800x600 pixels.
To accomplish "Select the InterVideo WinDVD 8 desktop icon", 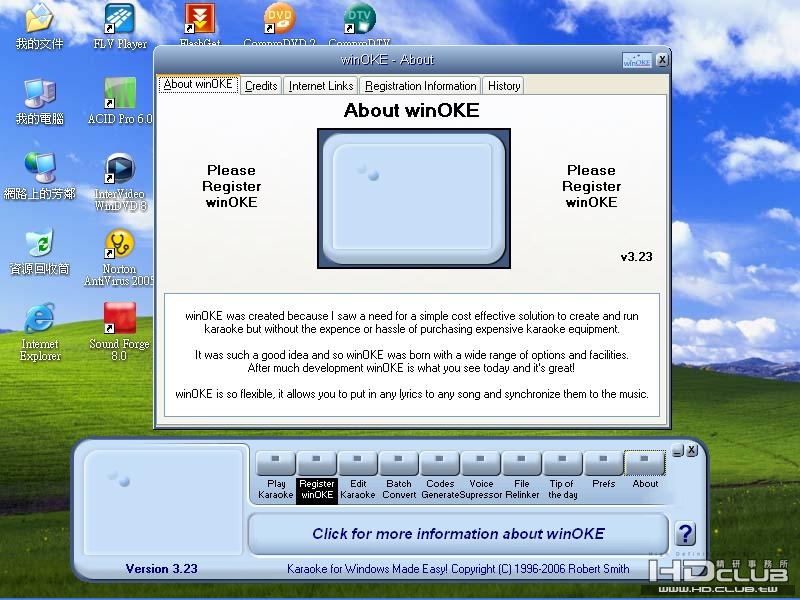I will 120,182.
